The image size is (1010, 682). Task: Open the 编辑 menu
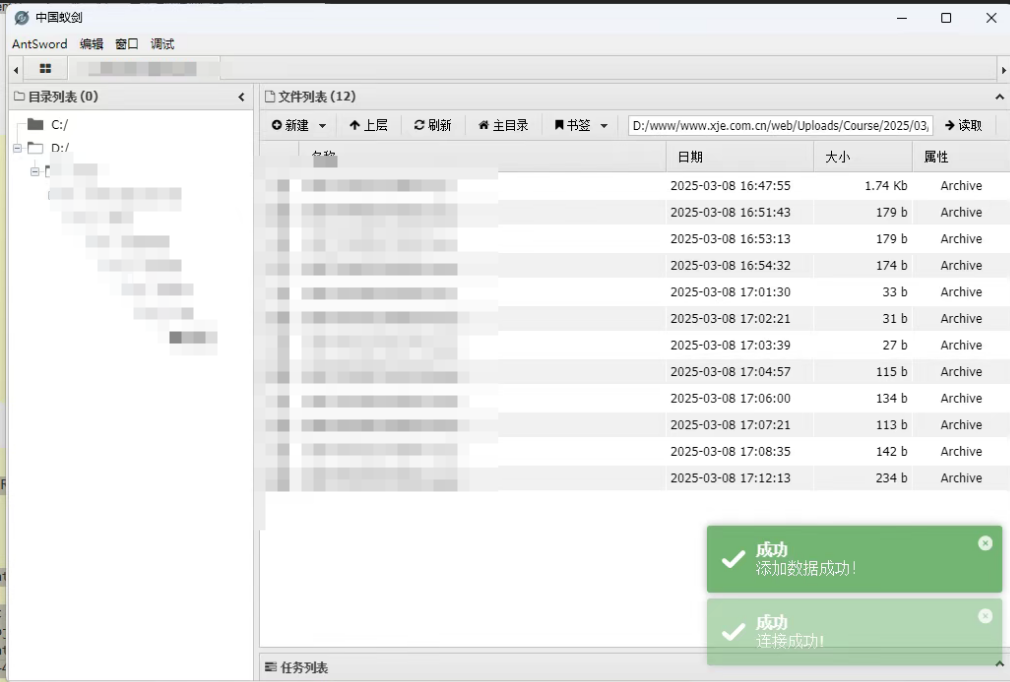coord(91,44)
